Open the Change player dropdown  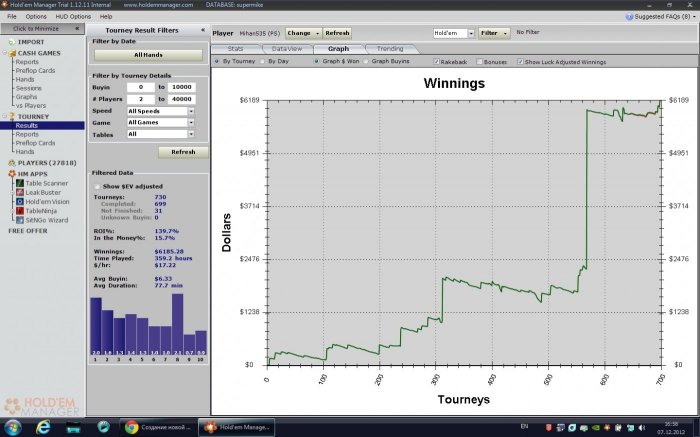[x=304, y=33]
